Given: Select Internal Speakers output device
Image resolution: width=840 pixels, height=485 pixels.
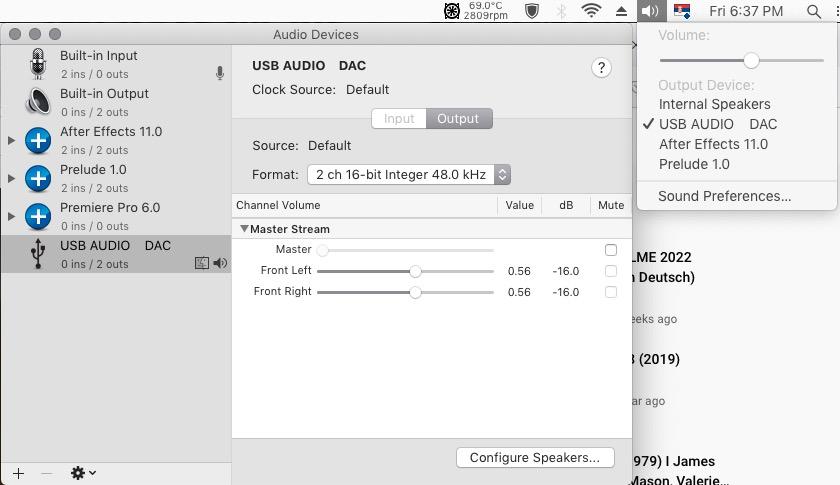Looking at the screenshot, I should click(x=715, y=104).
